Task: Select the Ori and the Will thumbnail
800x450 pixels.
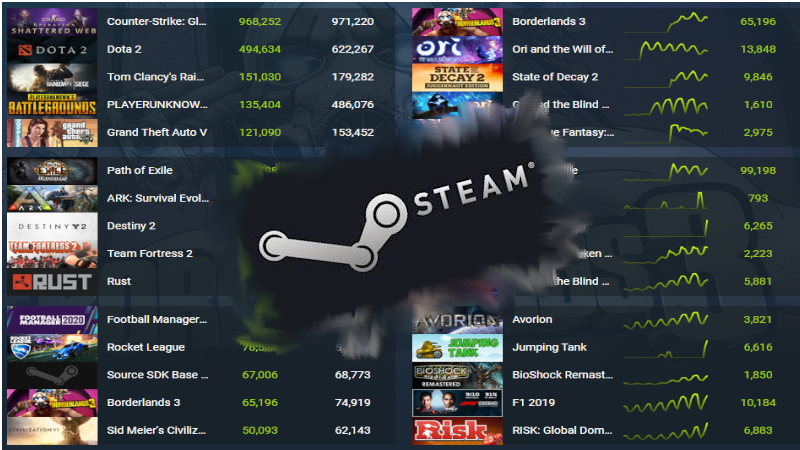Action: 457,49
